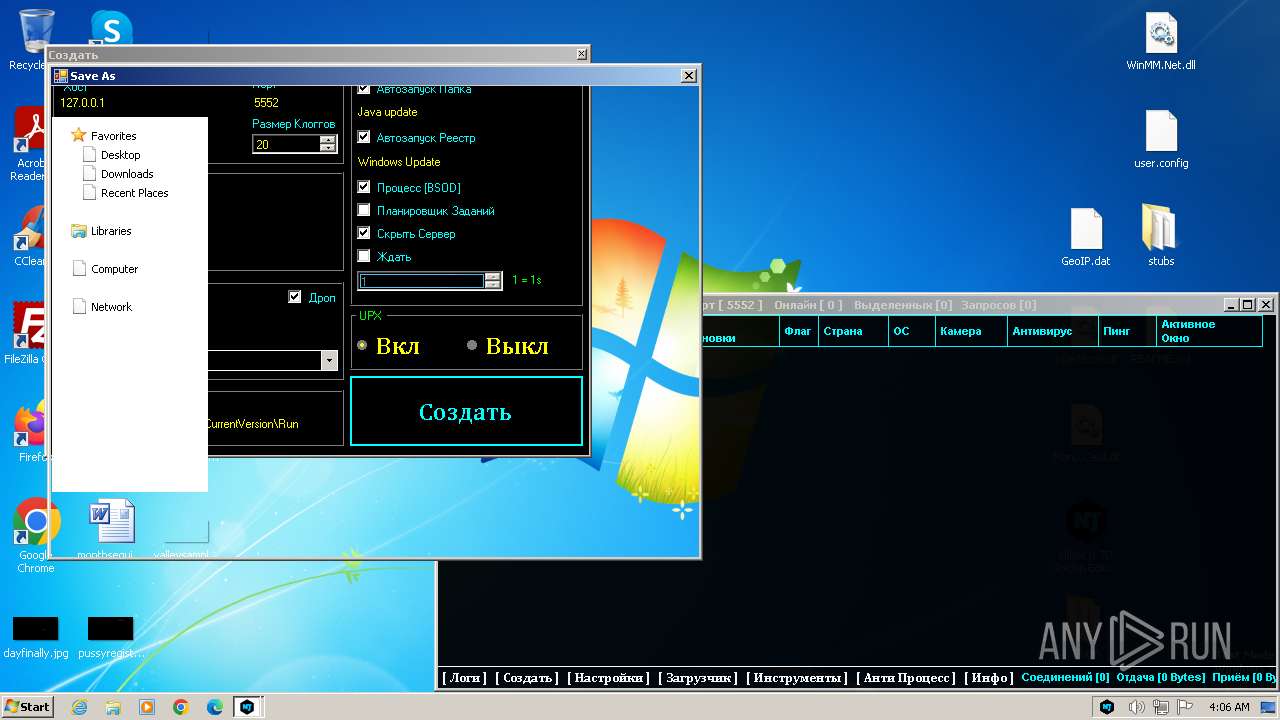Toggle the Автозапуск Папка checkbox
The width and height of the screenshot is (1280, 720).
coord(364,89)
